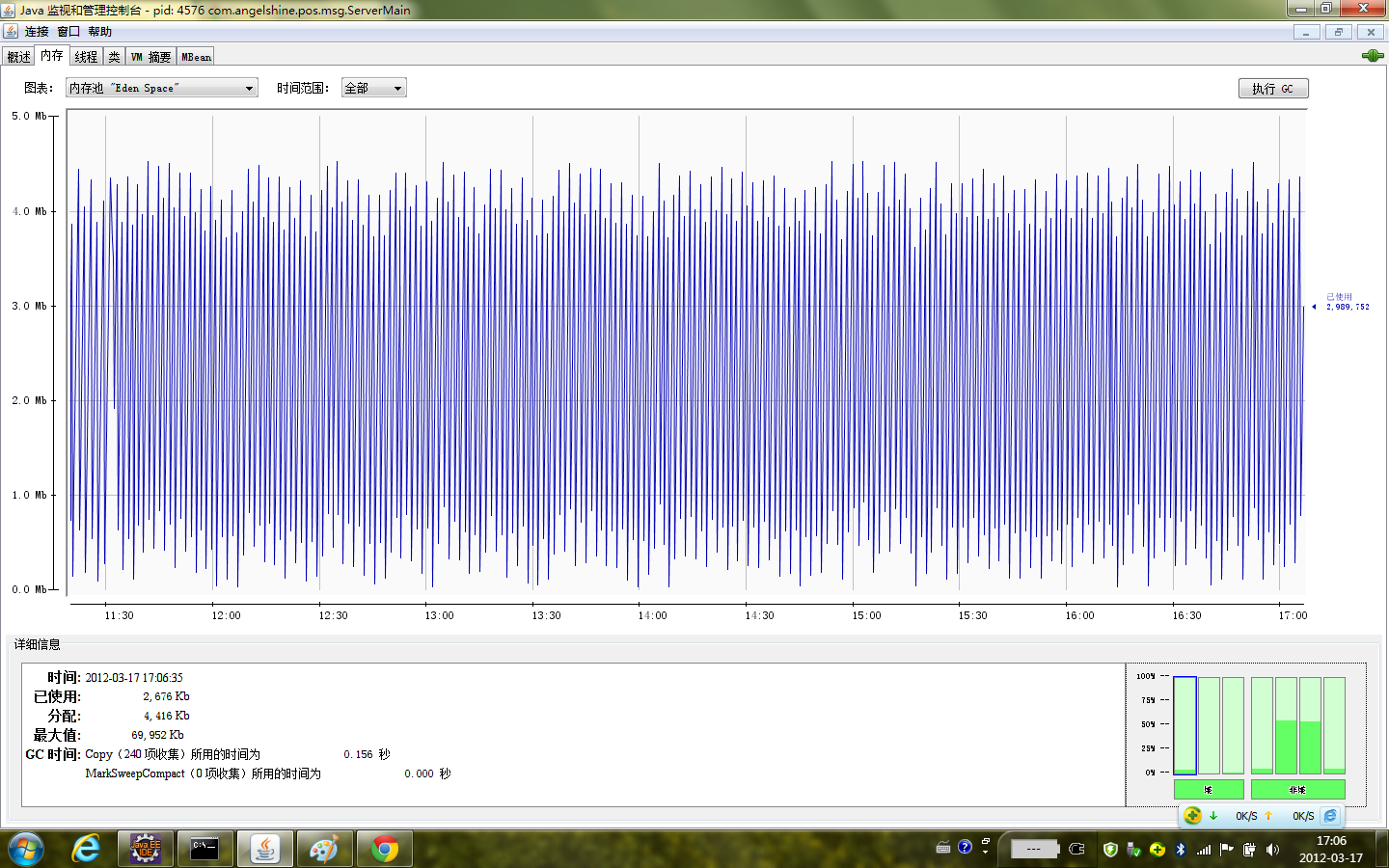Screen dimensions: 1389x868
Task: Open the chart memory pool dropdown
Action: (162, 88)
